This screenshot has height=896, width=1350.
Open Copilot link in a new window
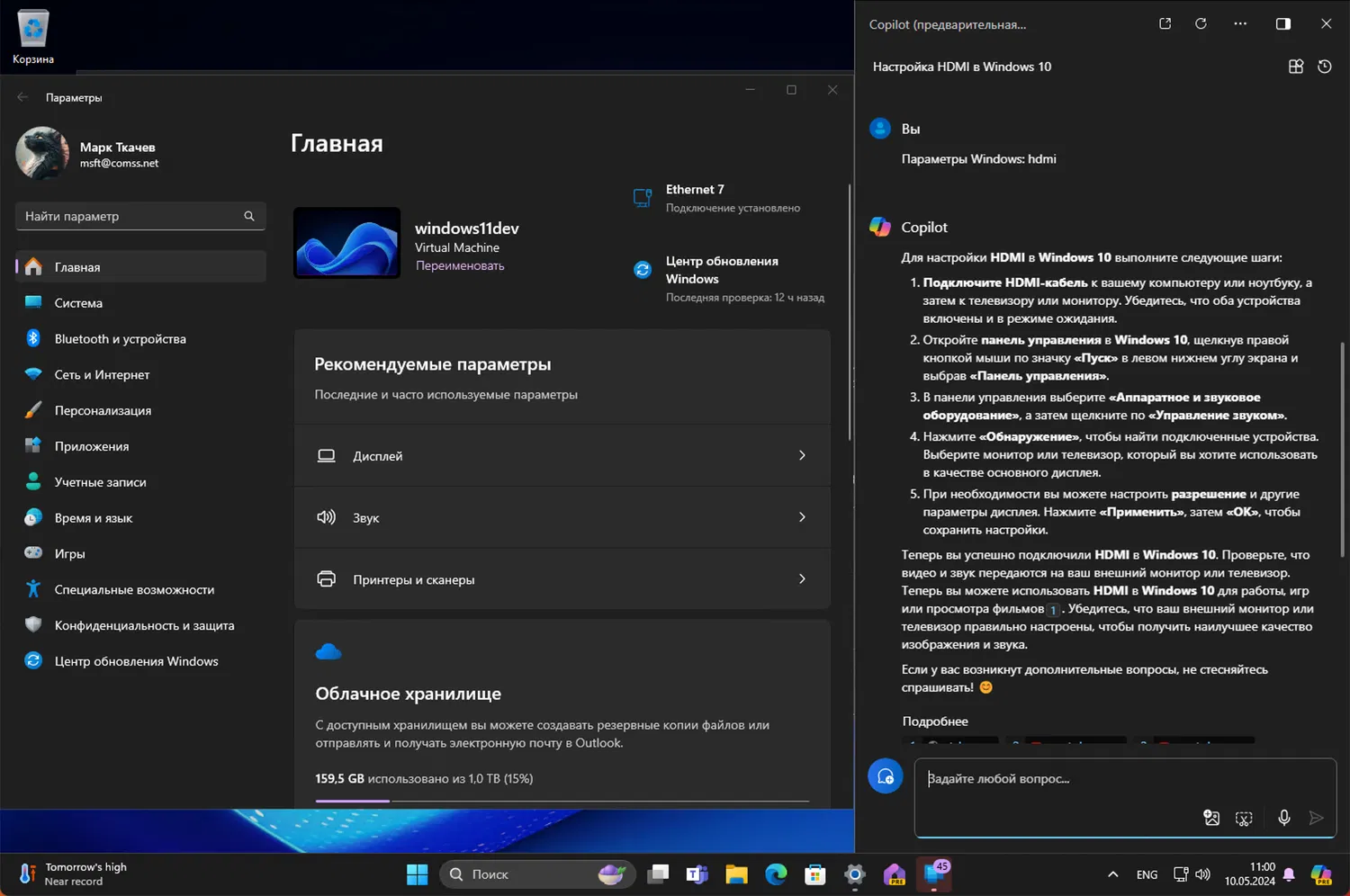[1165, 24]
